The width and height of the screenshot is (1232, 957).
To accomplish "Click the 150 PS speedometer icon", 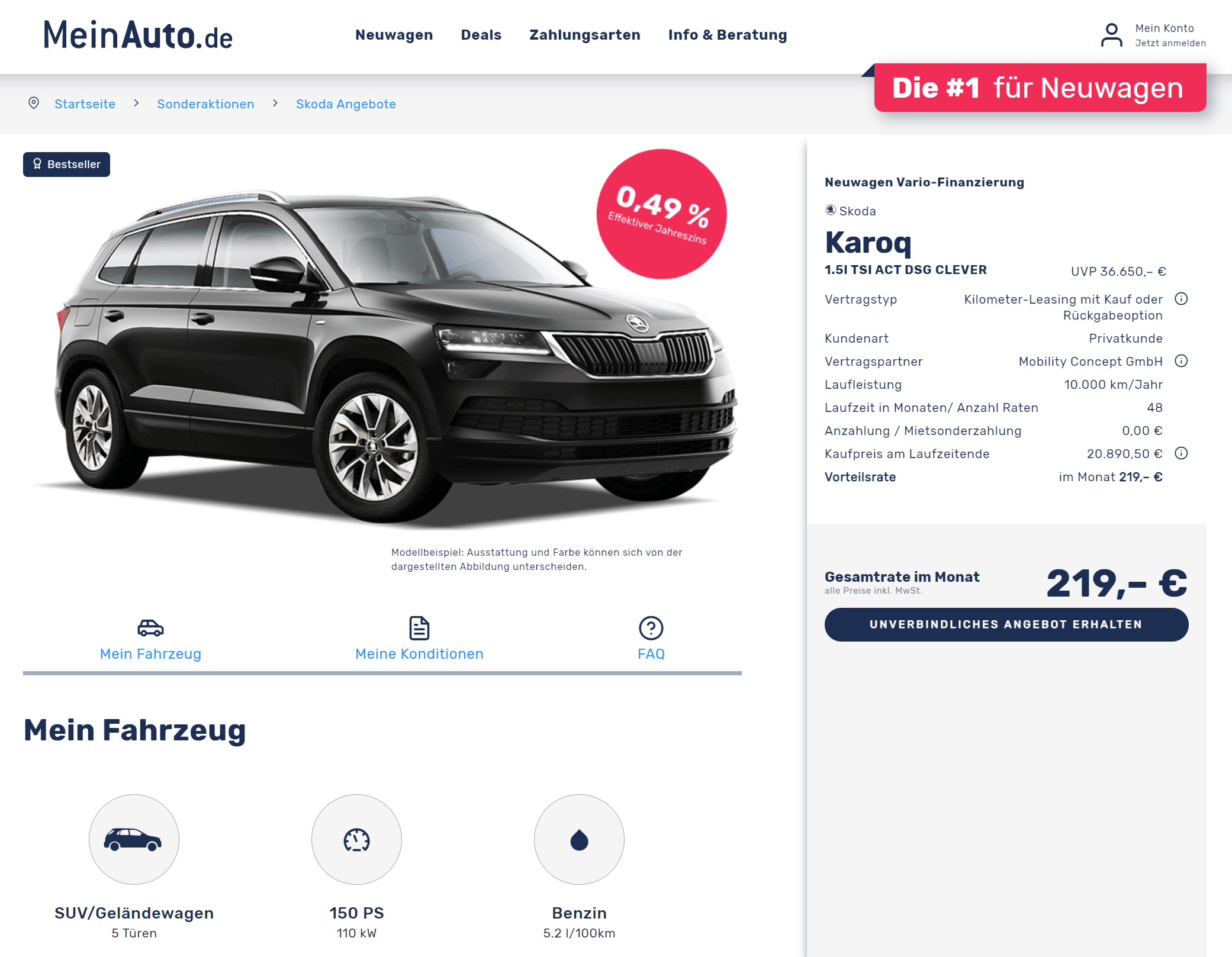I will (356, 839).
